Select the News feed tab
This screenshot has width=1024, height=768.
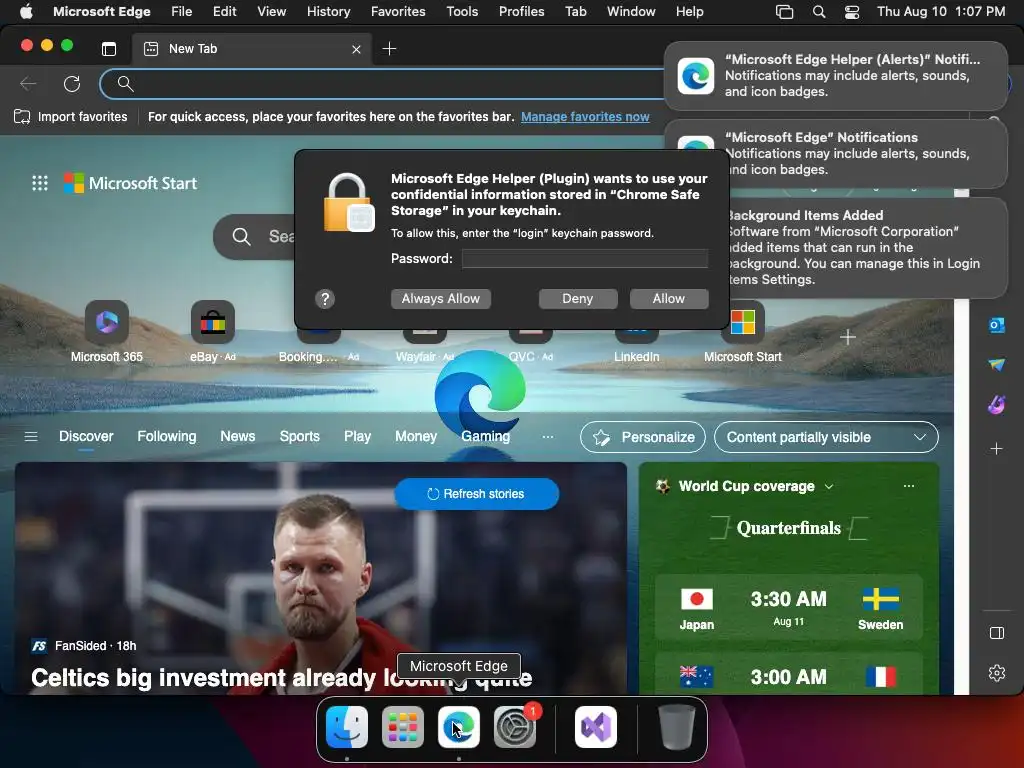[238, 436]
